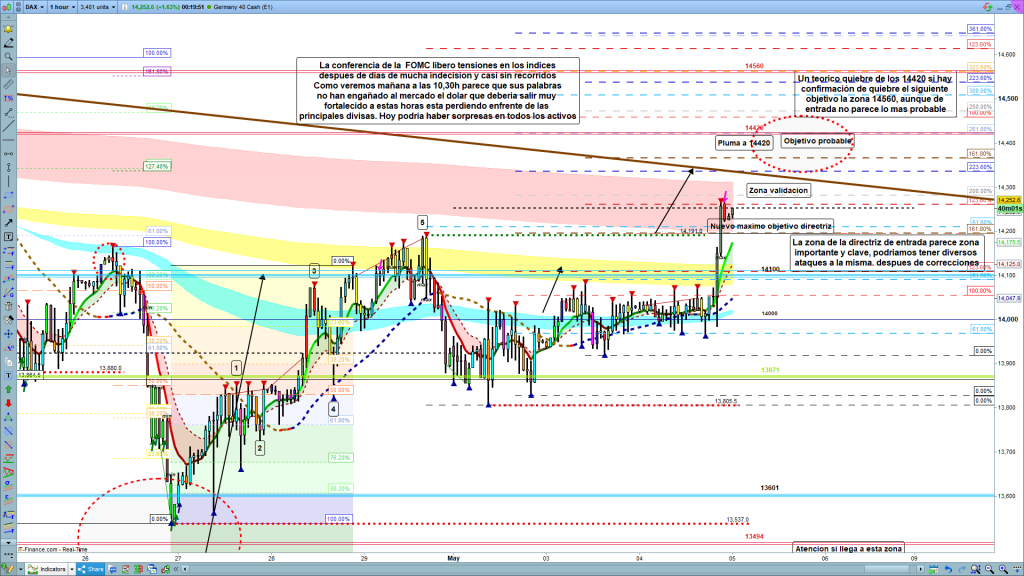Open the DAX instrument dropdown
The height and width of the screenshot is (576, 1024).
pos(36,6)
